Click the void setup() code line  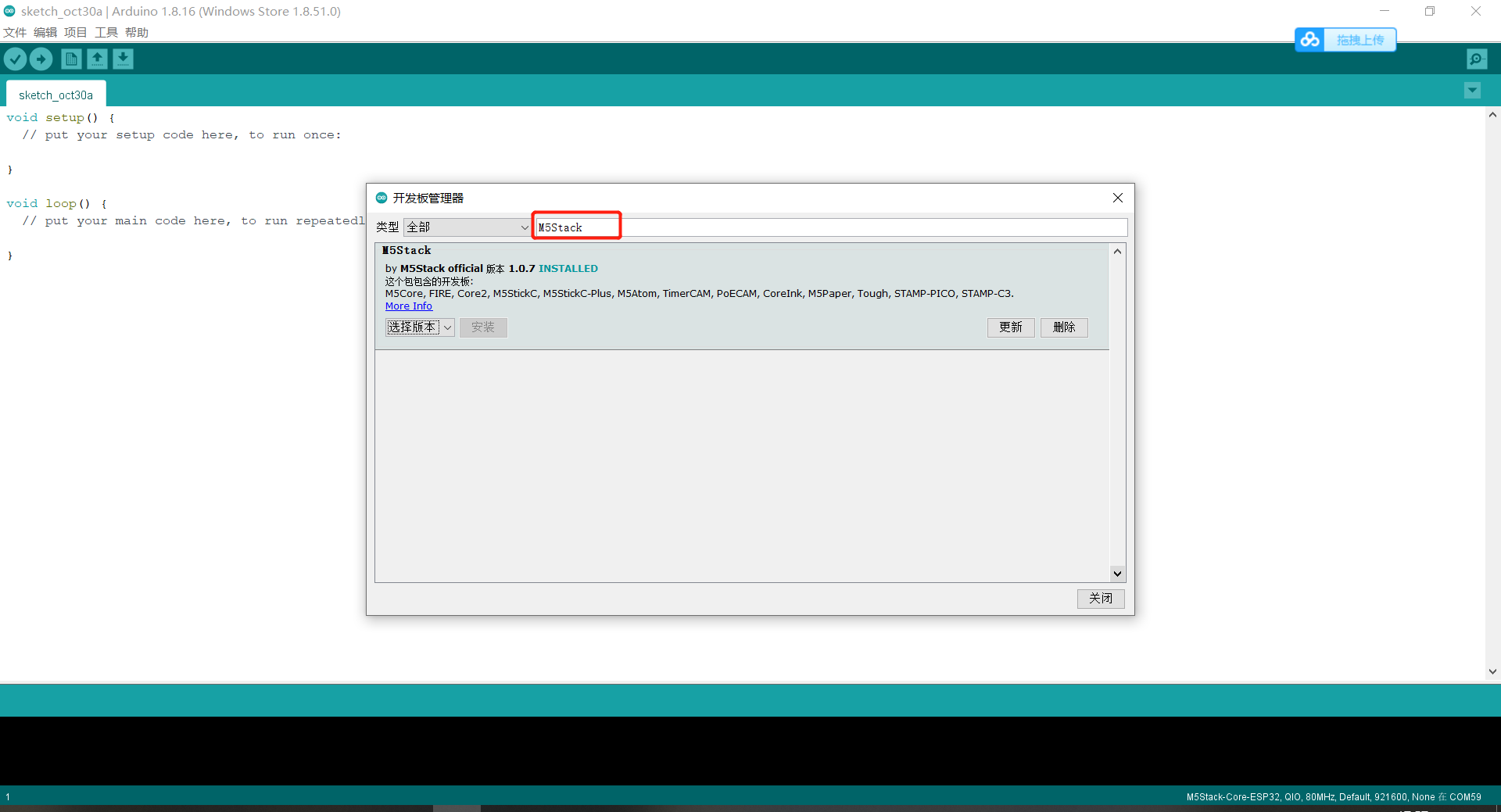[x=61, y=117]
